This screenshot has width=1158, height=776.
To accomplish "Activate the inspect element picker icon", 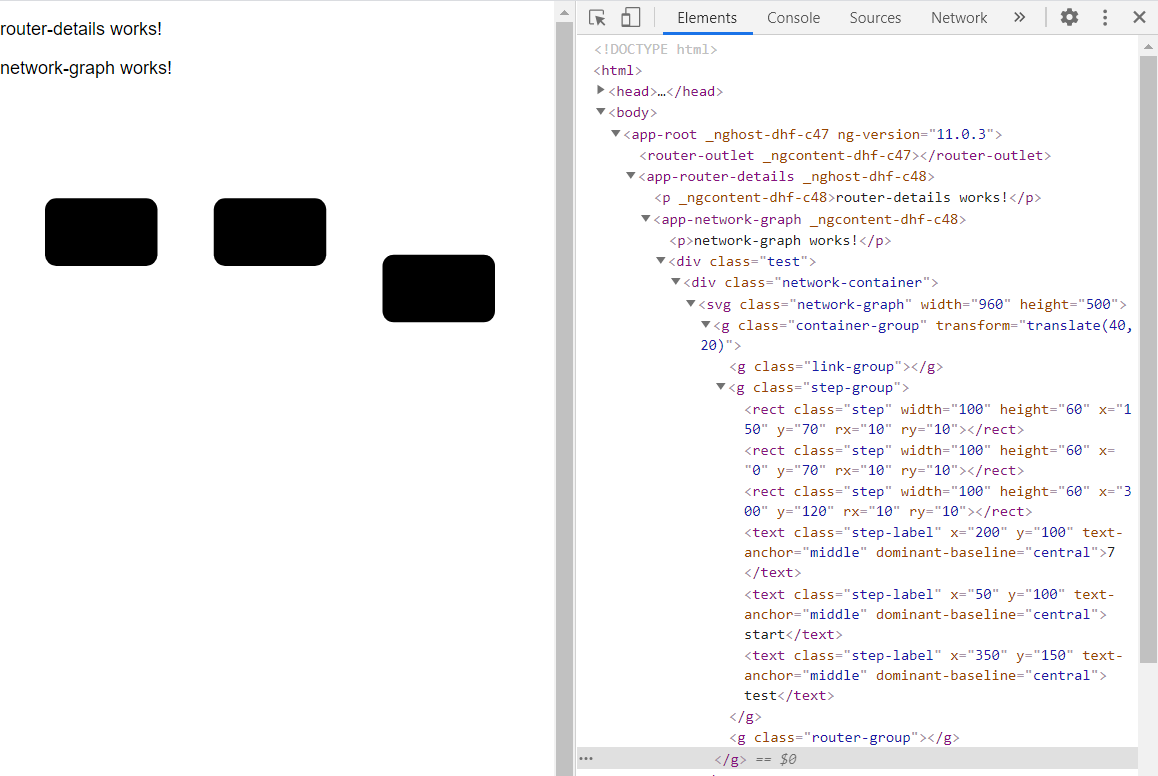I will point(597,17).
